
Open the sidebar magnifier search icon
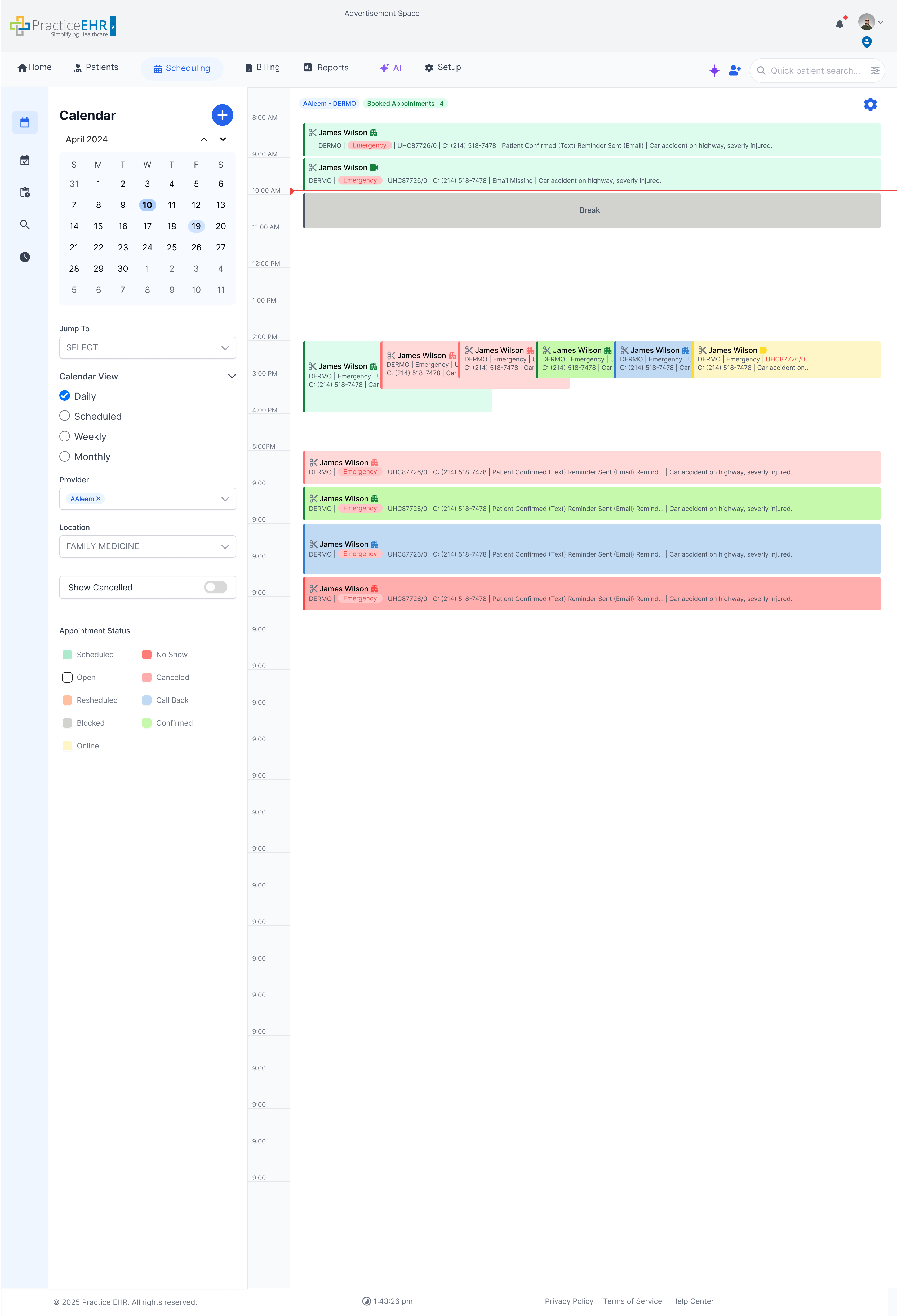(25, 225)
